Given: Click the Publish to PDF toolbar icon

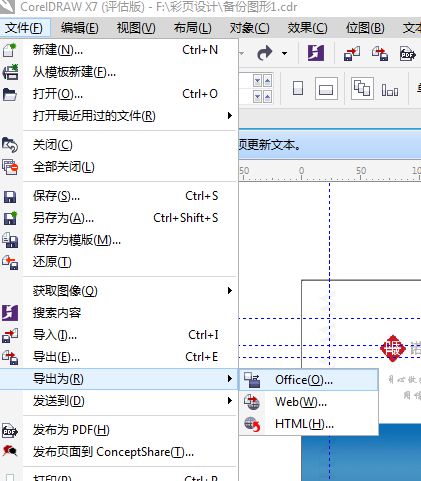Looking at the screenshot, I should (408, 53).
